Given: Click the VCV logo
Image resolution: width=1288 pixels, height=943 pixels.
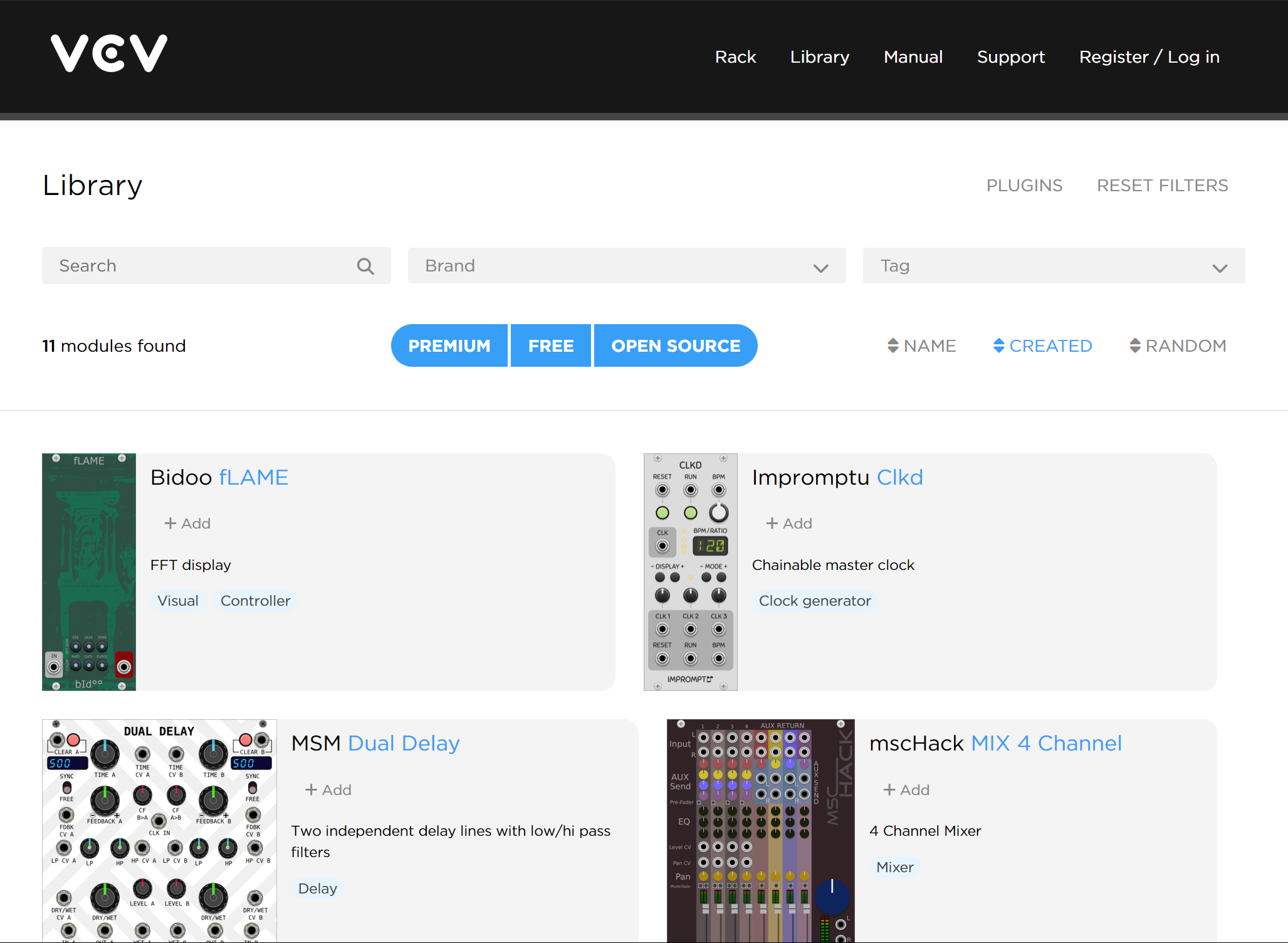Looking at the screenshot, I should coord(109,53).
